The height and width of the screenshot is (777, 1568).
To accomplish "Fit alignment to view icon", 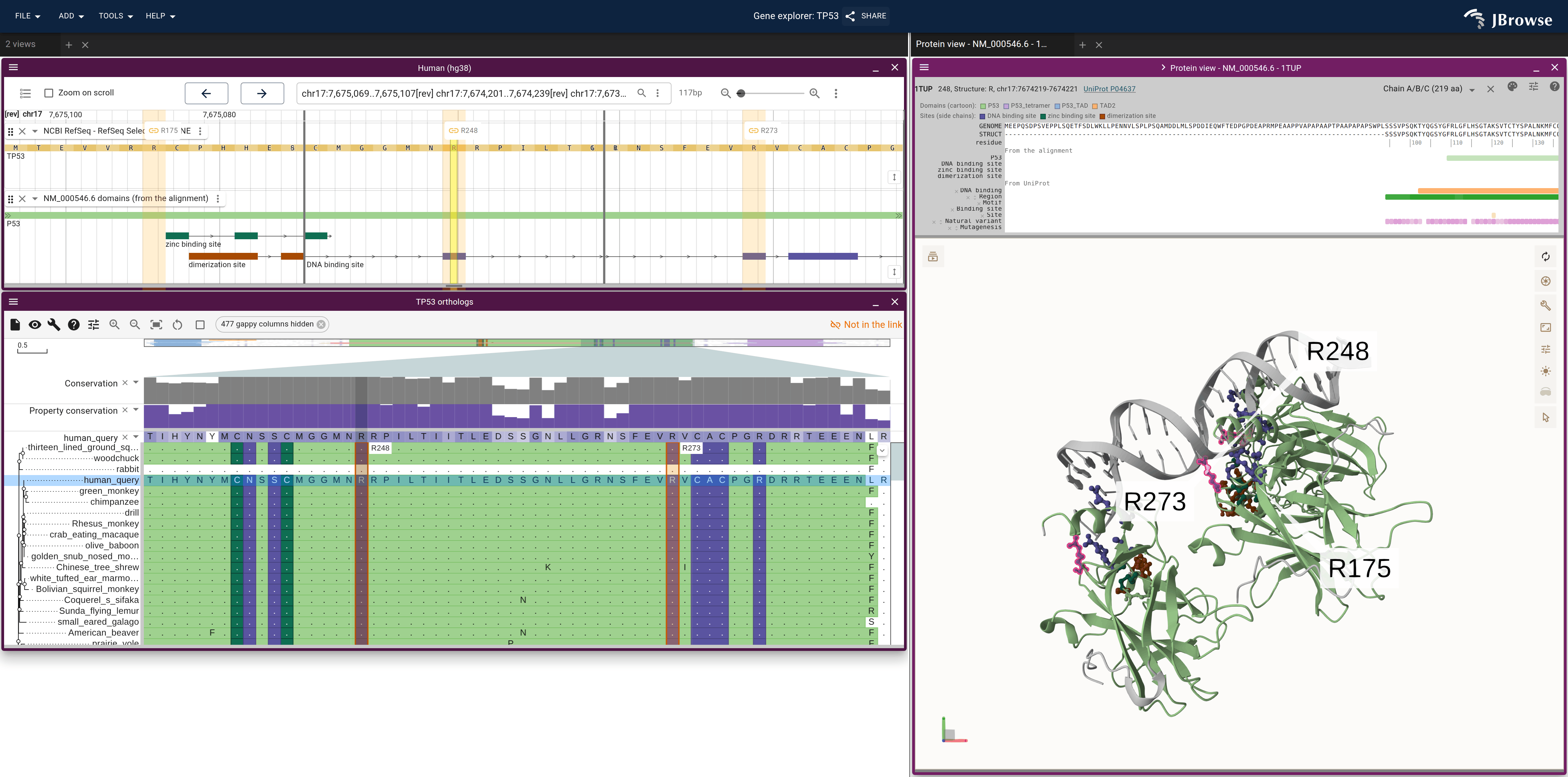I will coord(156,324).
